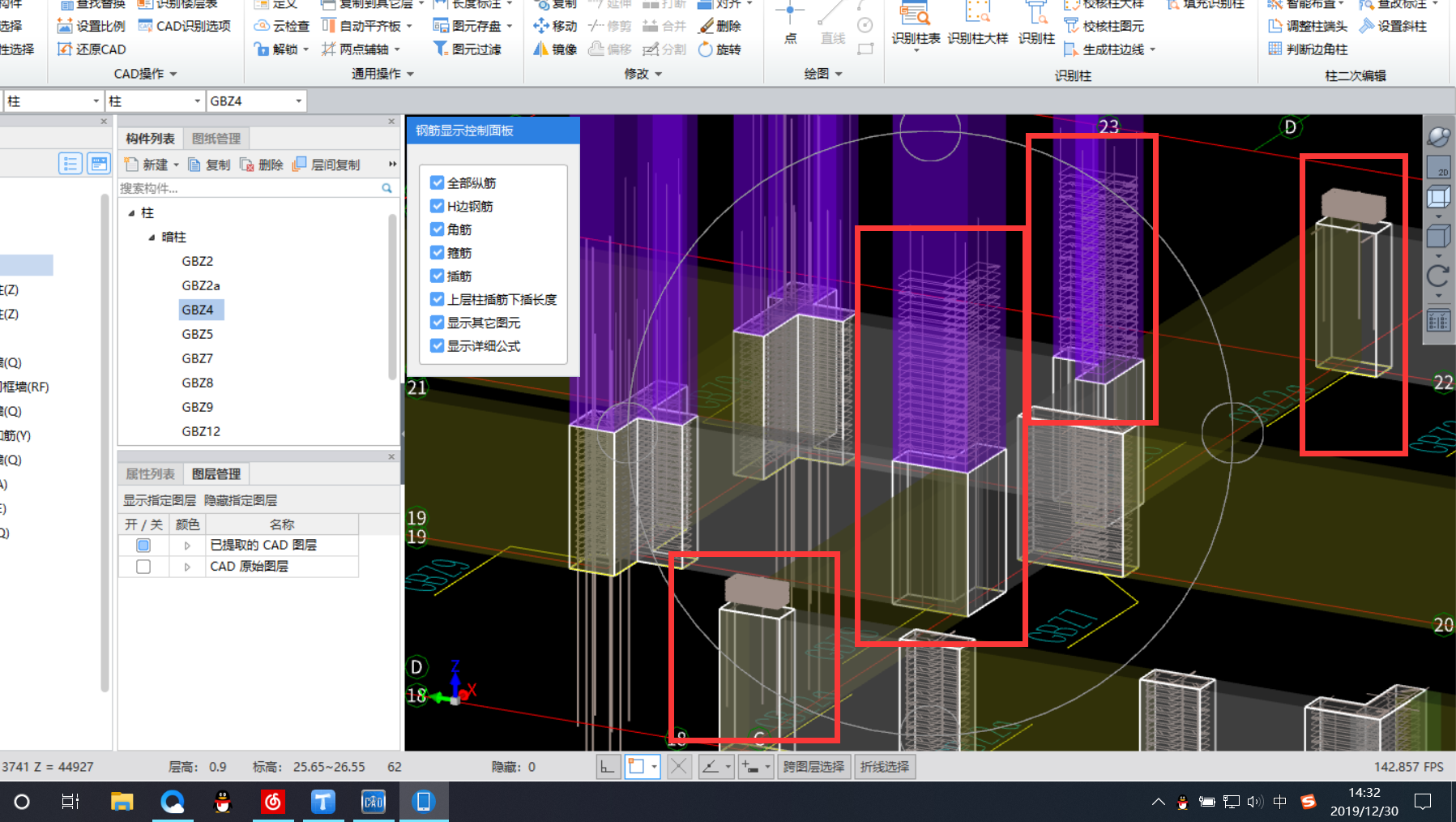
Task: Open File Explorer from taskbar
Action: pyautogui.click(x=122, y=802)
